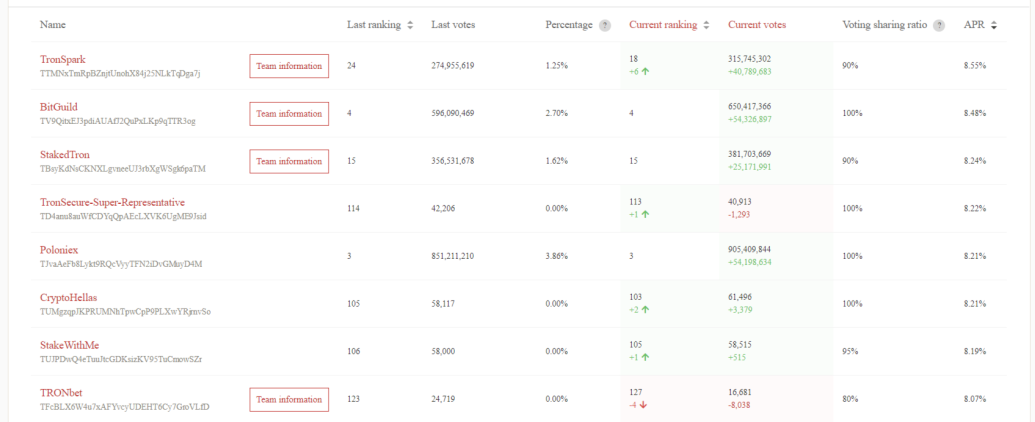Open TRONbet Team information button

(x=289, y=400)
